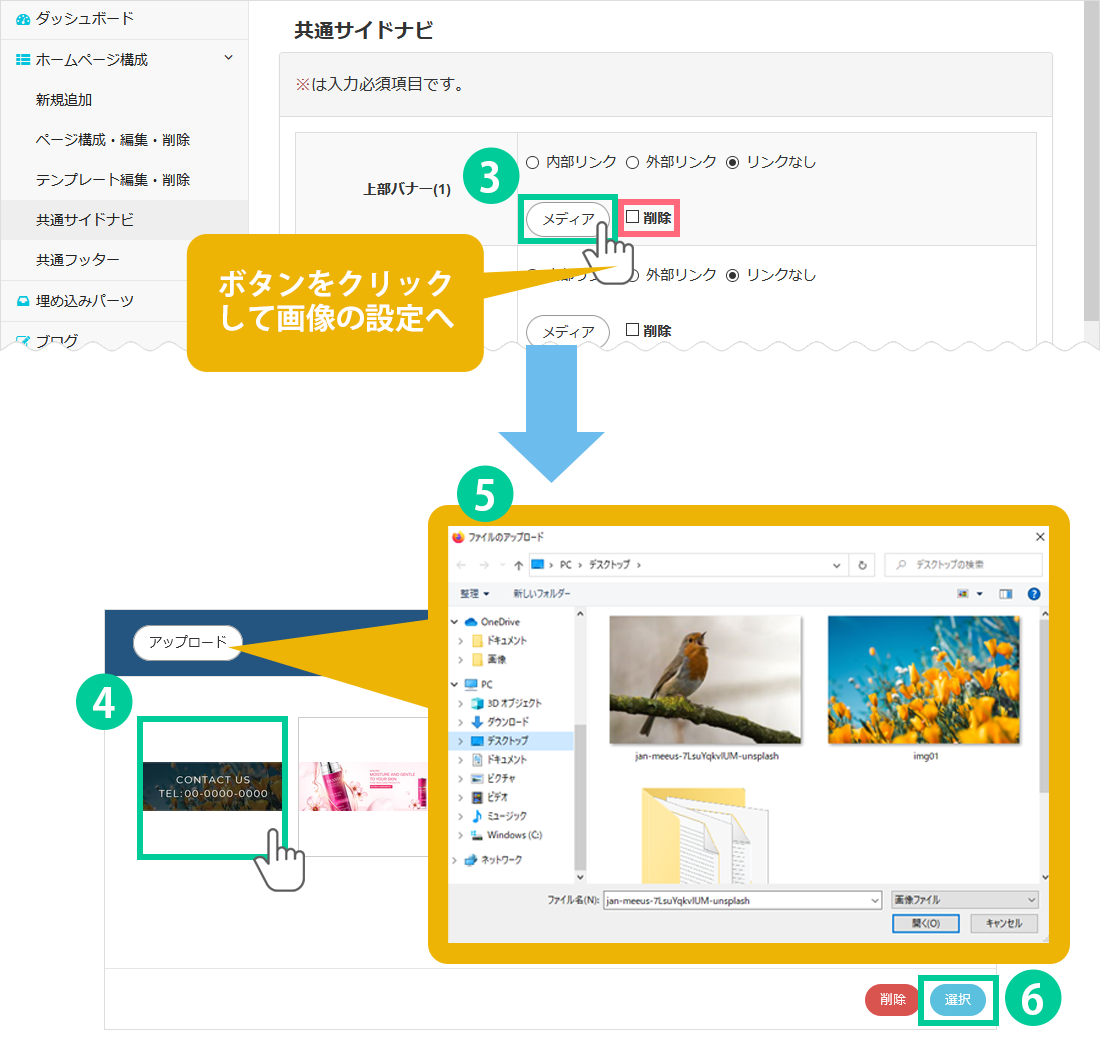Open the OneDrive cloud location
Viewport: 1100px width, 1039px height.
(x=499, y=622)
